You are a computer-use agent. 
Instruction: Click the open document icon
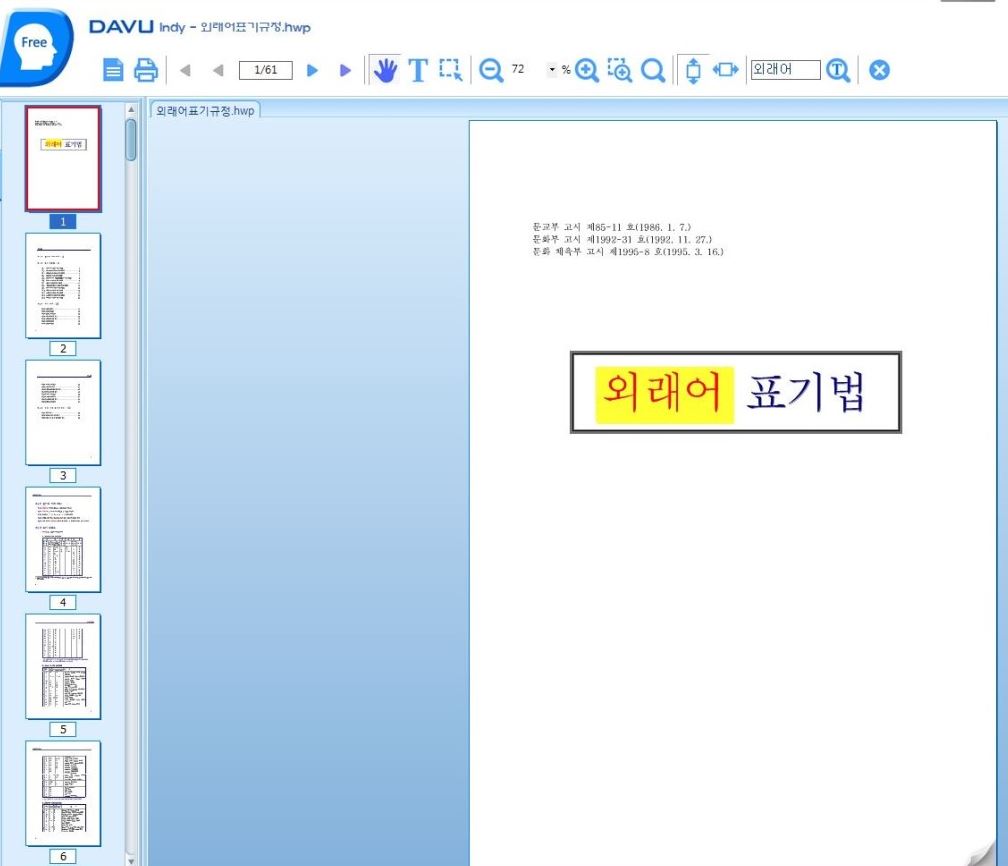pos(115,70)
